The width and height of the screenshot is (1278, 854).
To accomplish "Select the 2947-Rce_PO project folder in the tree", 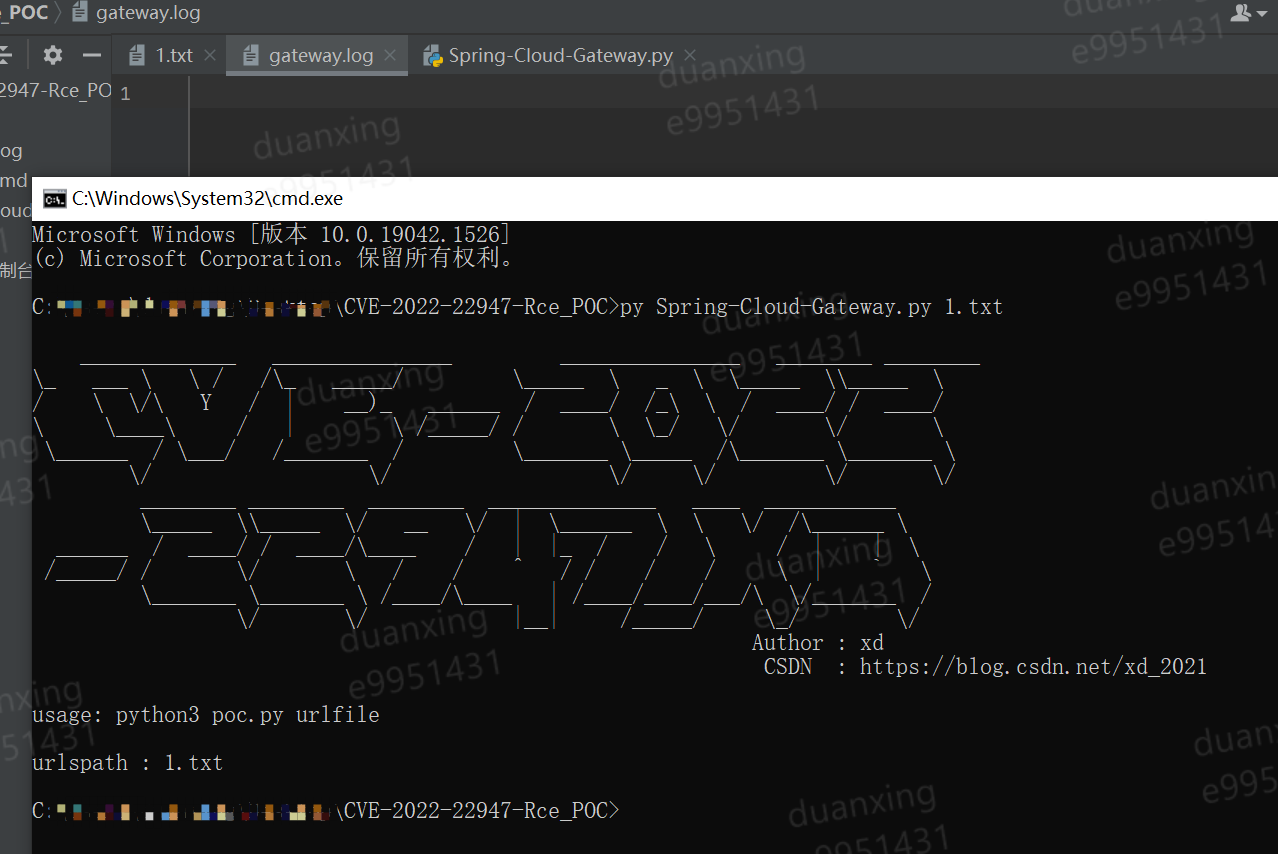I will pyautogui.click(x=55, y=91).
